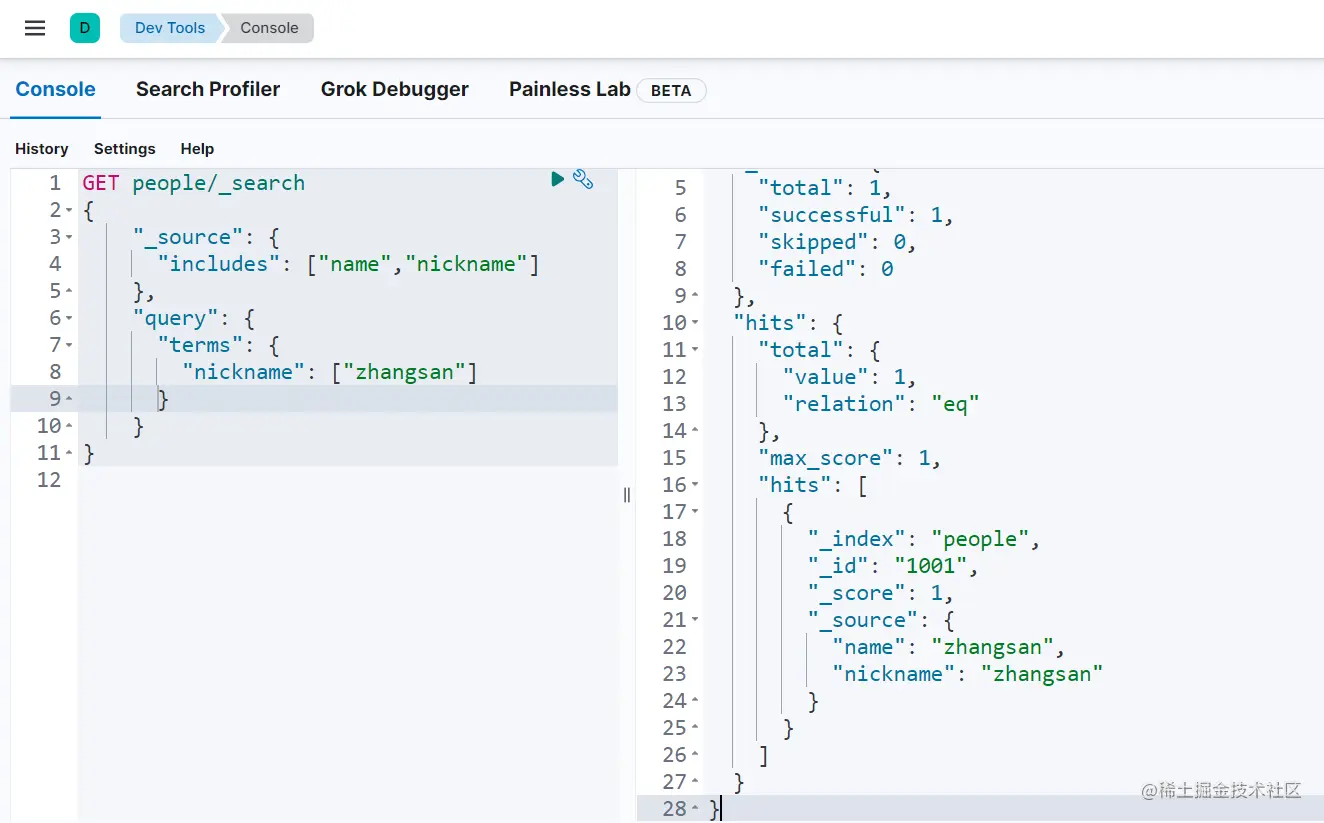Fold response "_source" object on line 21
This screenshot has height=823, width=1324.
[695, 620]
